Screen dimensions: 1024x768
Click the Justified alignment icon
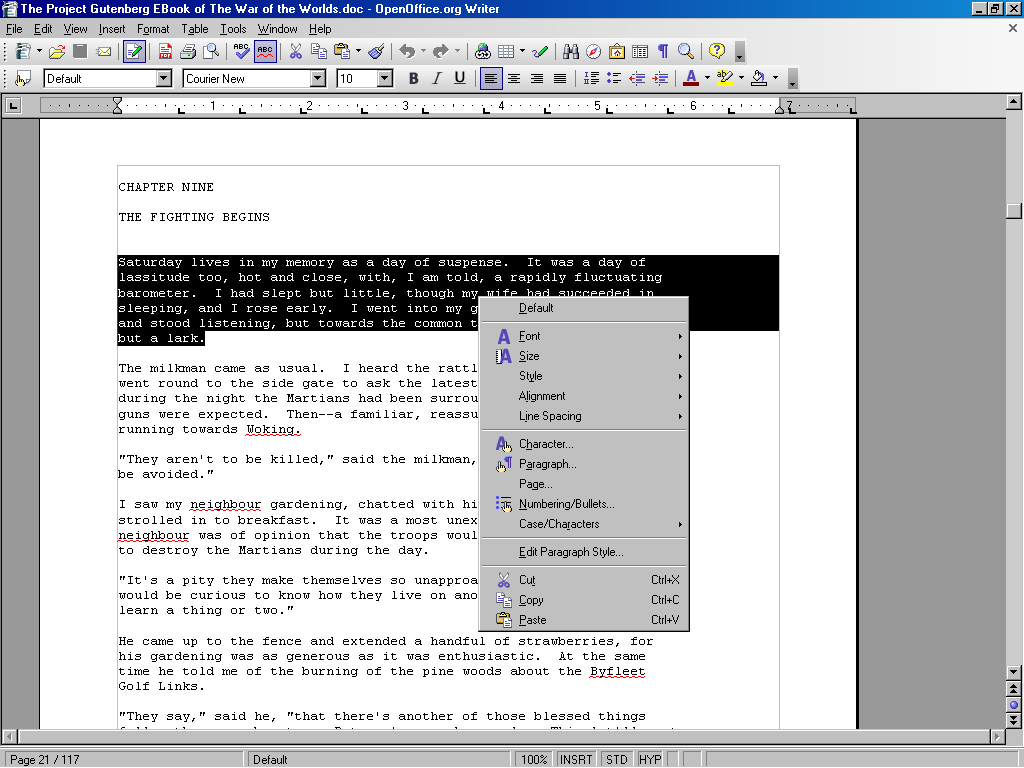click(560, 79)
